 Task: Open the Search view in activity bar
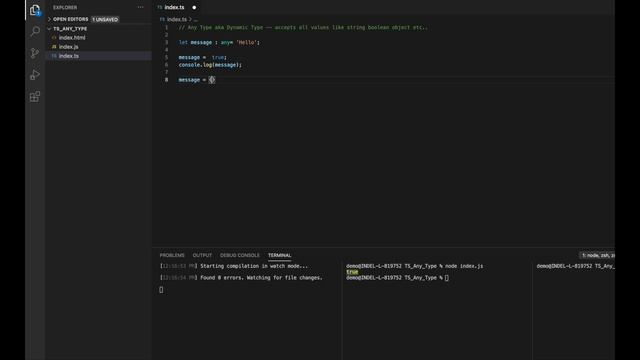(35, 31)
